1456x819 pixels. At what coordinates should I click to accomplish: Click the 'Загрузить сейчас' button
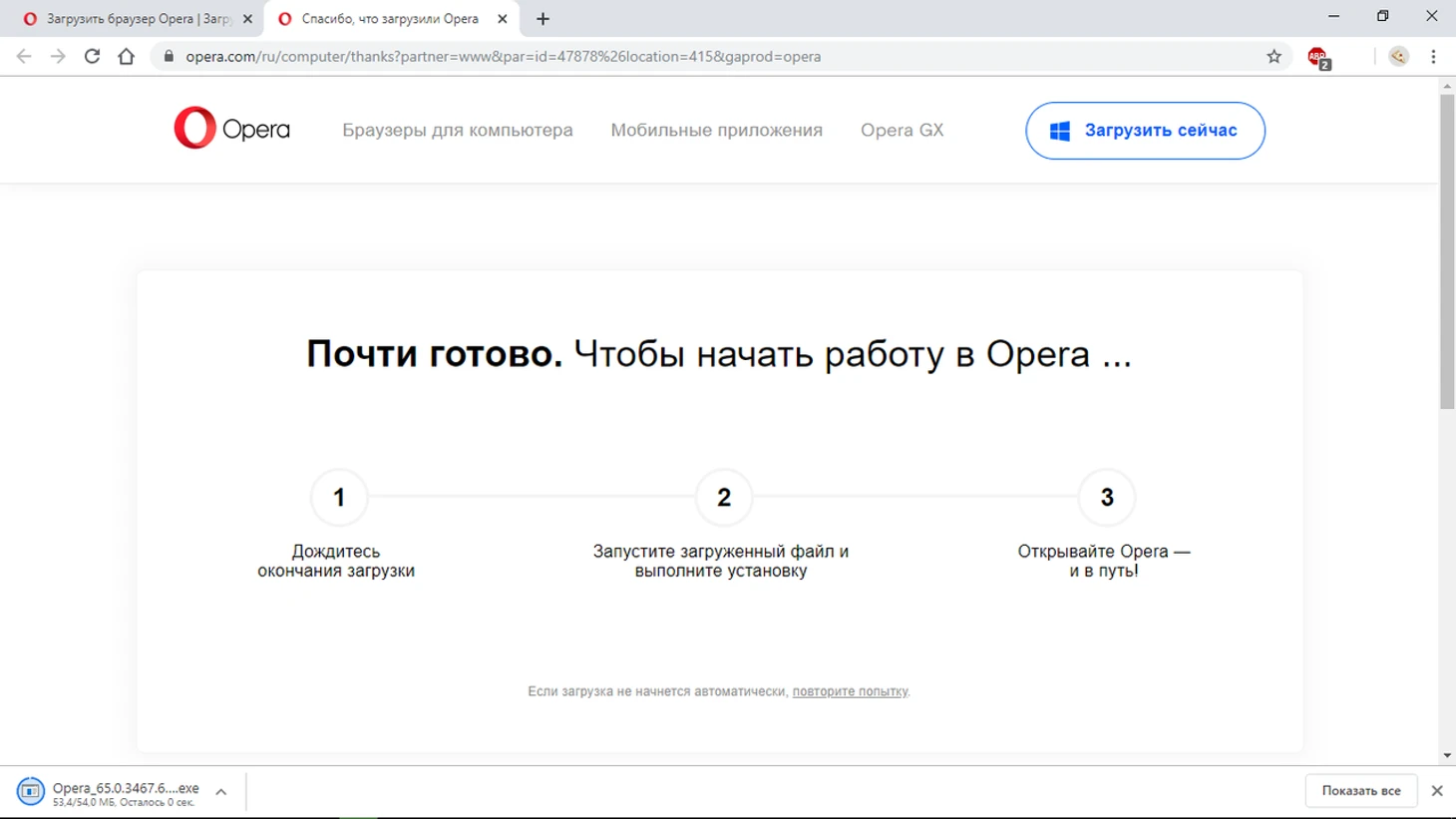(1145, 131)
